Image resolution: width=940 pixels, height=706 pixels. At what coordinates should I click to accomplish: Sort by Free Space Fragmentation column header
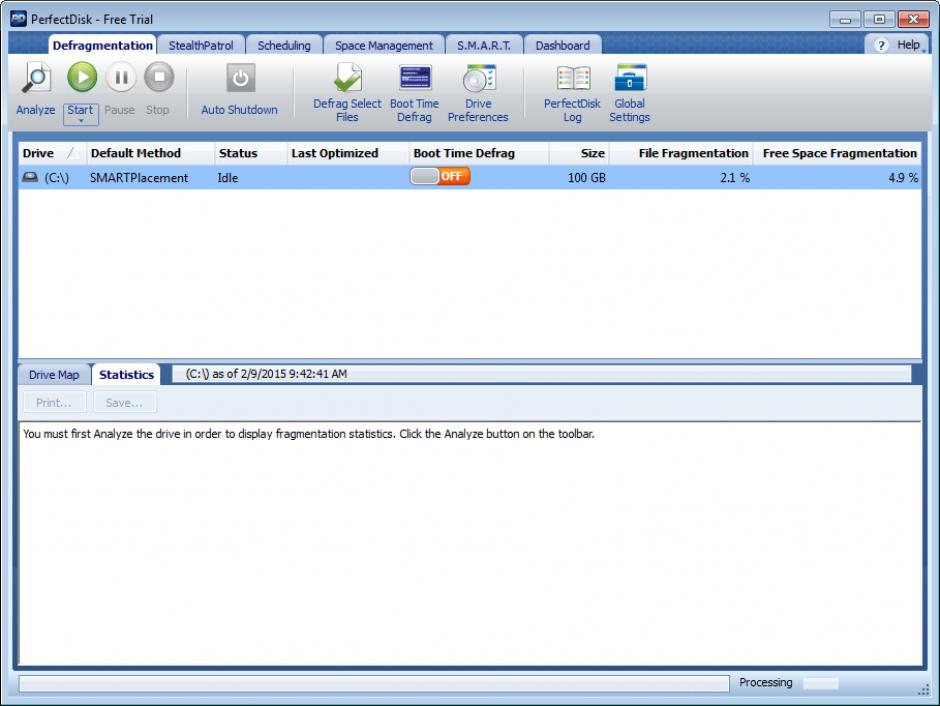[x=837, y=153]
